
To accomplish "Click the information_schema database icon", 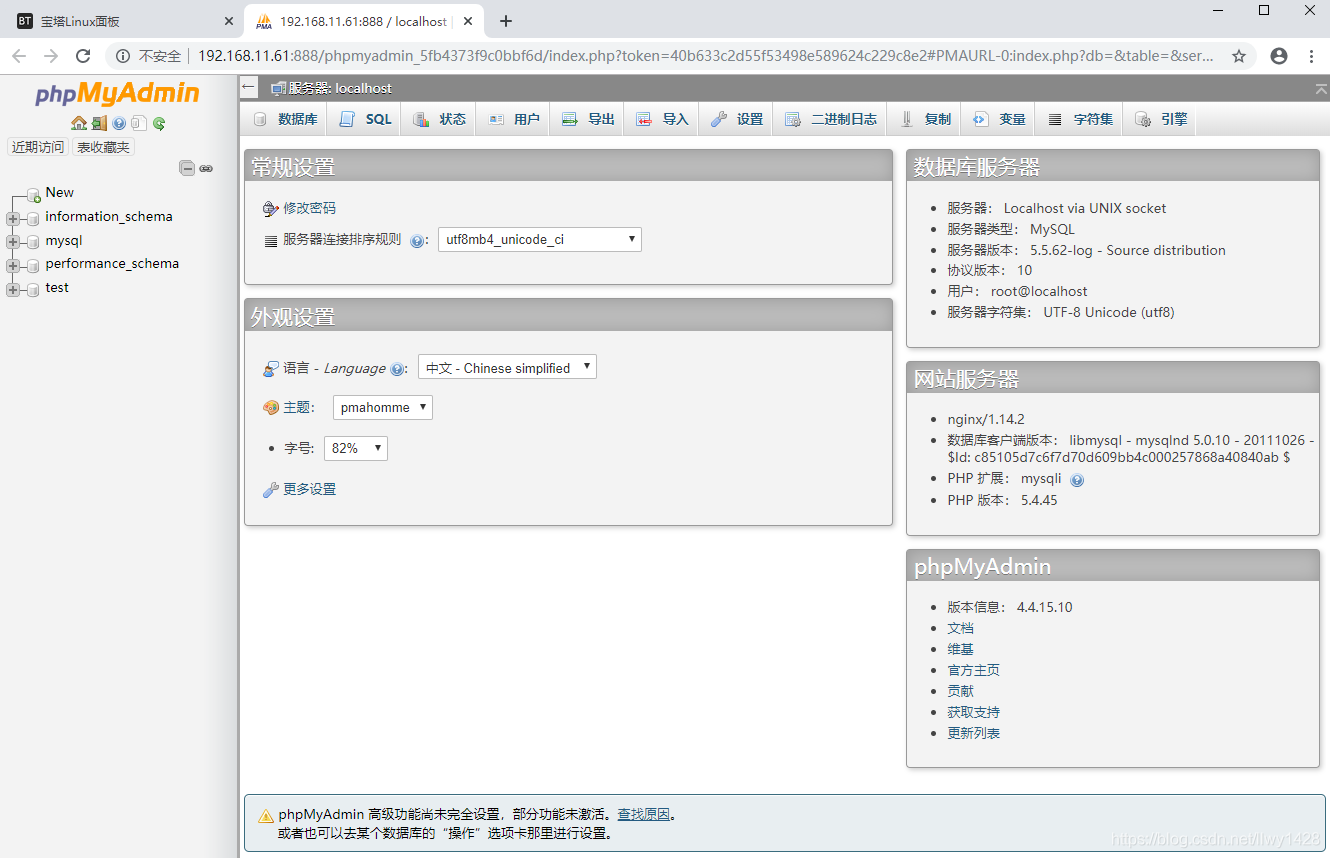I will [x=34, y=217].
